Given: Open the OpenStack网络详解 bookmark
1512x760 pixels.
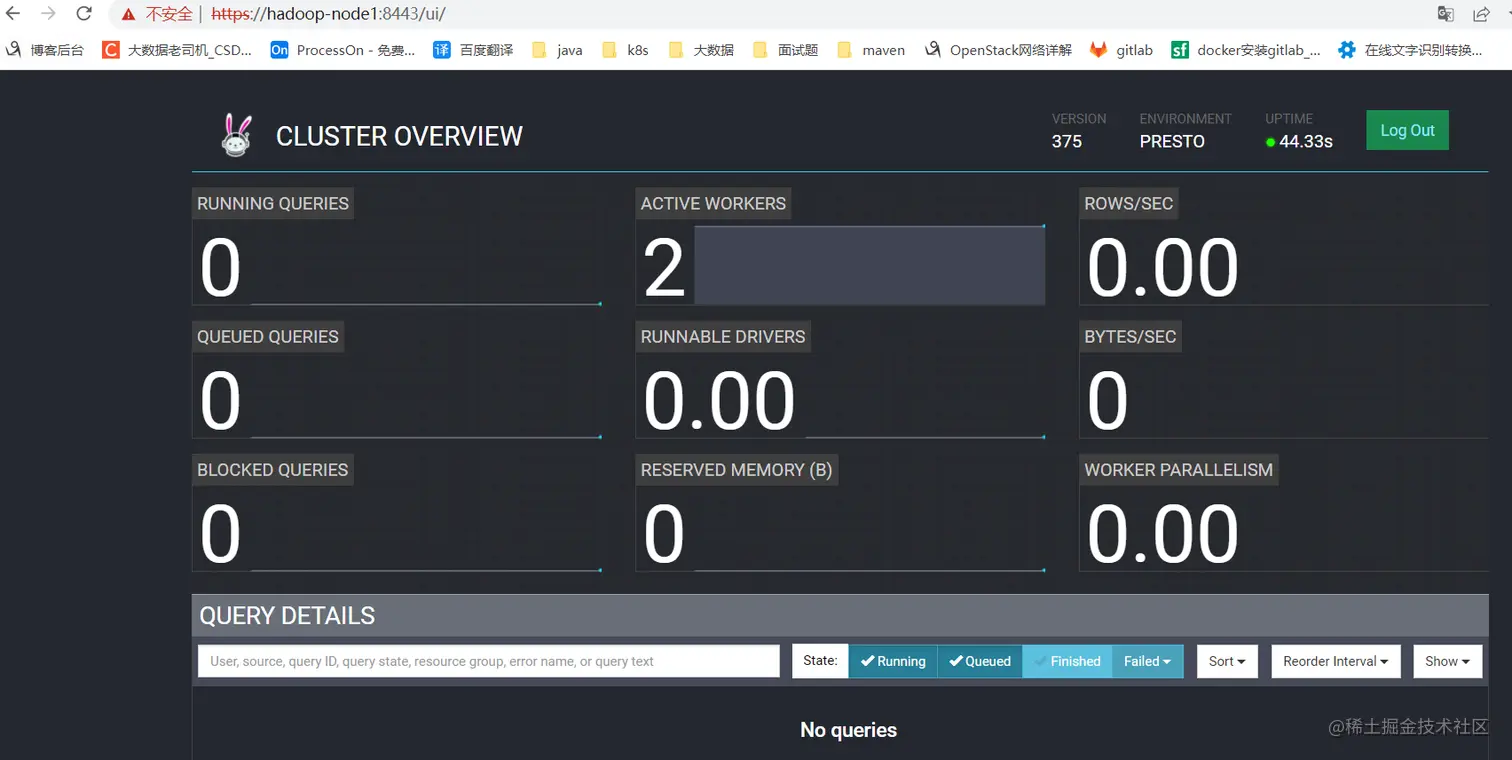Looking at the screenshot, I should pyautogui.click(x=998, y=49).
